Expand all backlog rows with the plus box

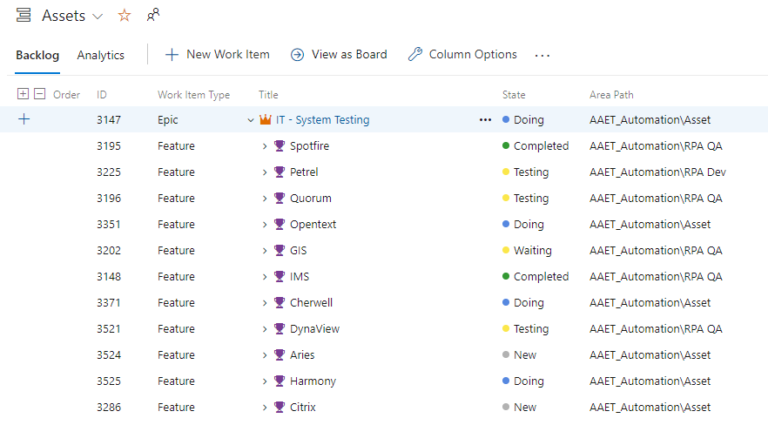click(24, 94)
